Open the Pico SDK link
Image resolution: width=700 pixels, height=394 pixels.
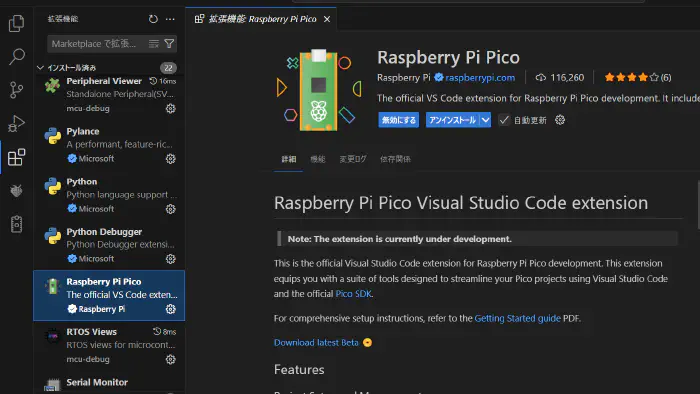[x=353, y=294]
